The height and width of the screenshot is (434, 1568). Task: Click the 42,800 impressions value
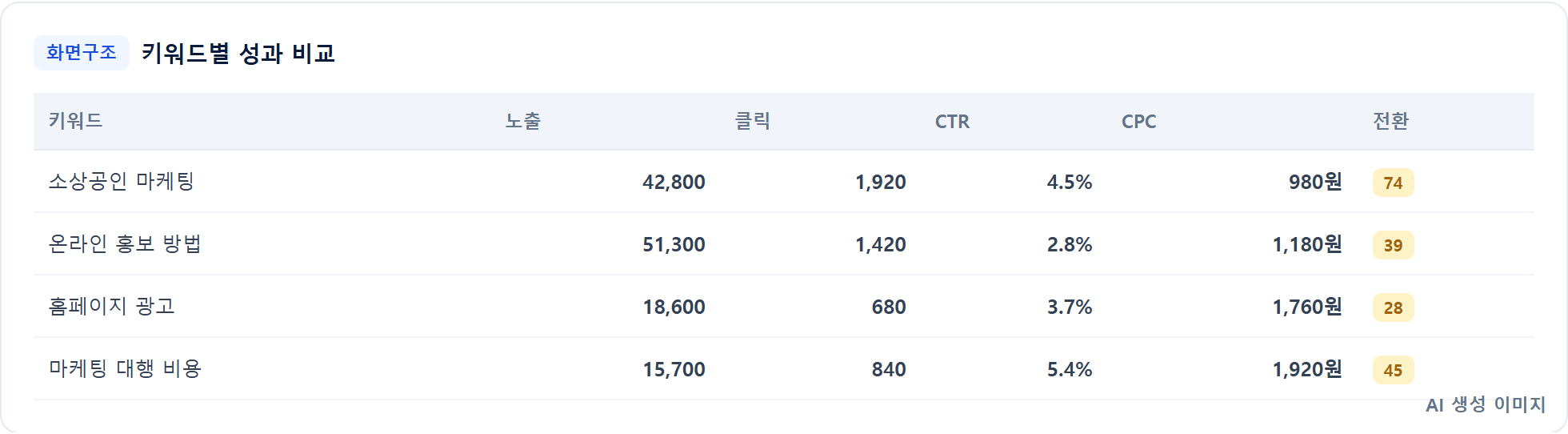674,183
